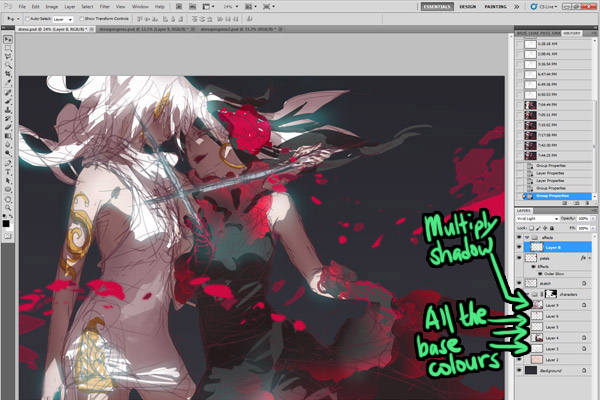Select the Eraser tool
This screenshot has width=600, height=400.
8,127
